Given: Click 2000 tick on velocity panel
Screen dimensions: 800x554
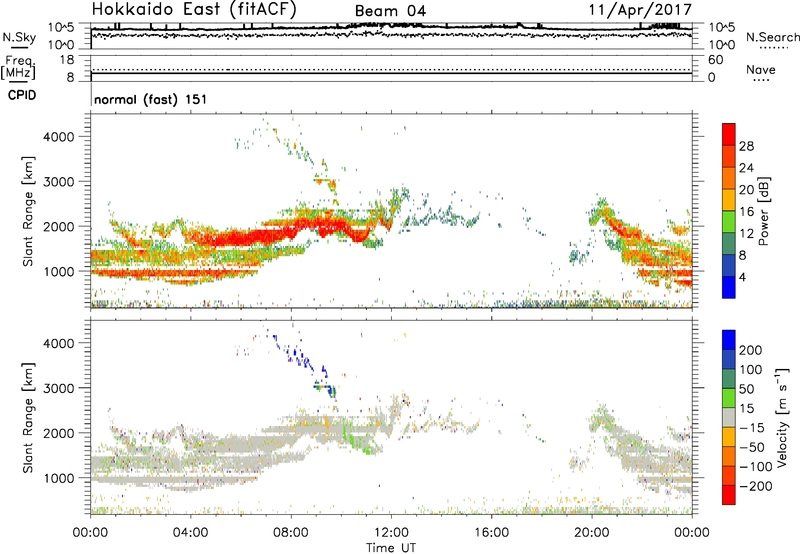Looking at the screenshot, I should 58,433.
